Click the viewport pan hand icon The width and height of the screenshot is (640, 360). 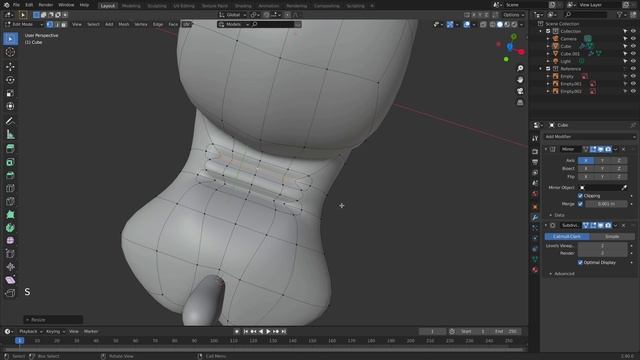520,80
